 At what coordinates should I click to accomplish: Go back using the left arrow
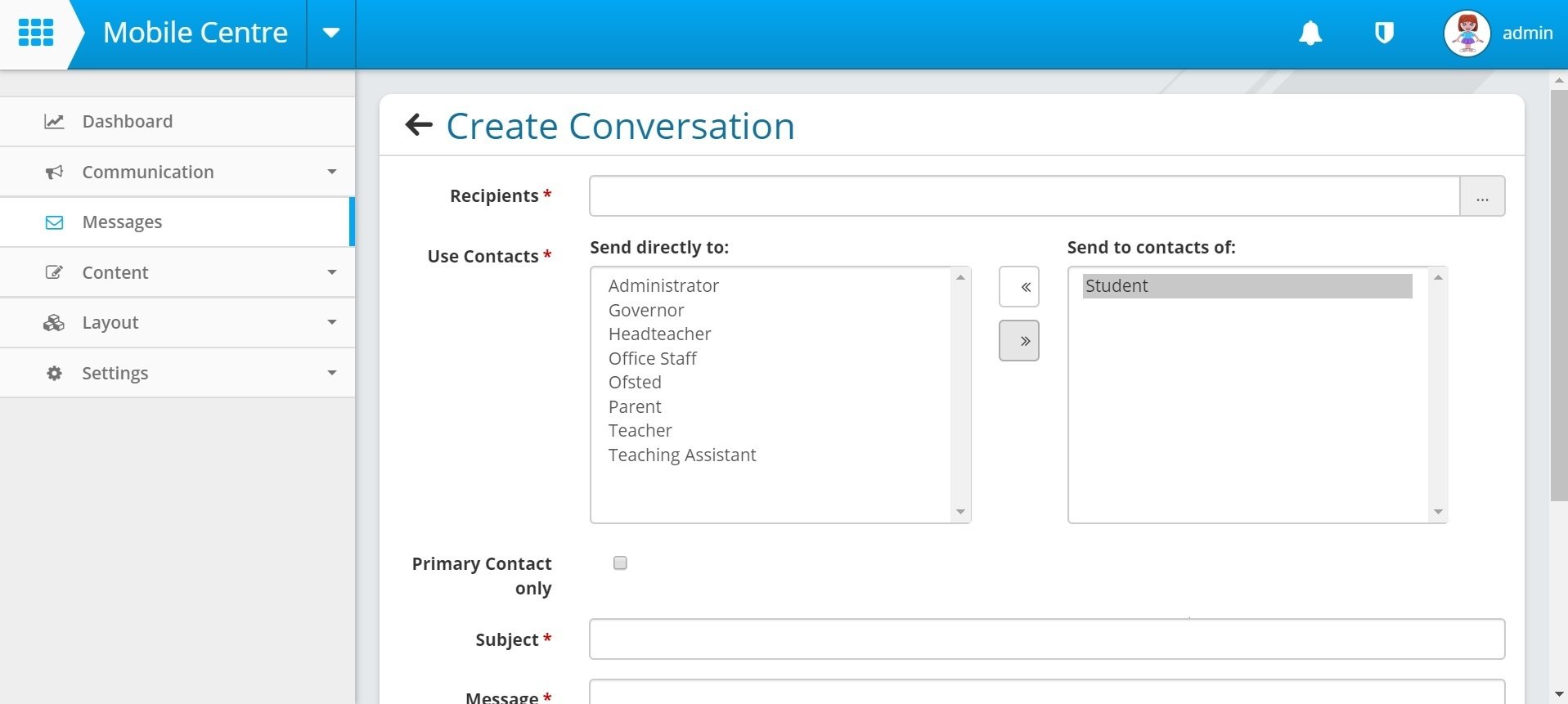click(x=419, y=125)
